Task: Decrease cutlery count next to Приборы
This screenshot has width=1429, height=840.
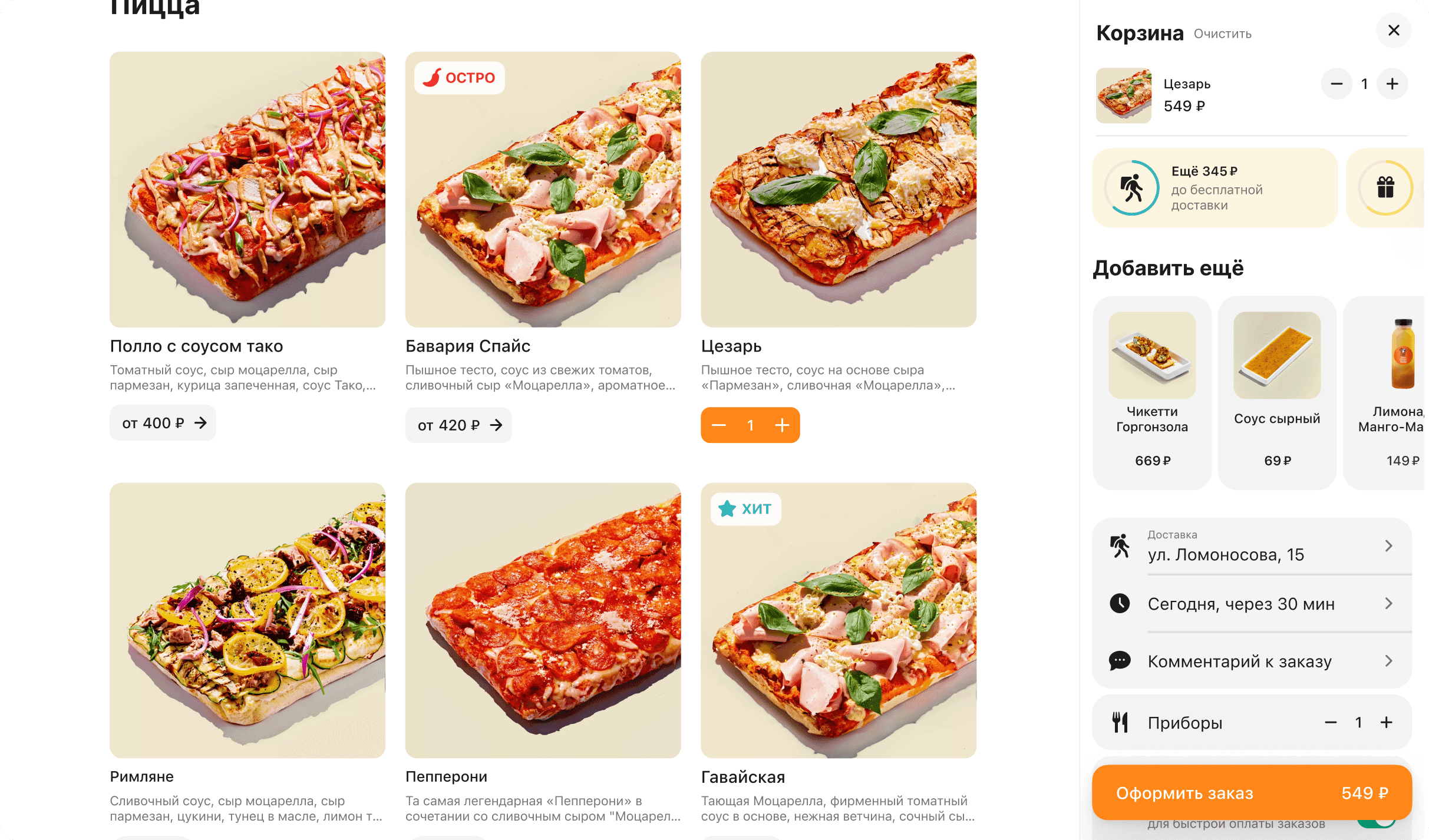Action: pos(1331,722)
